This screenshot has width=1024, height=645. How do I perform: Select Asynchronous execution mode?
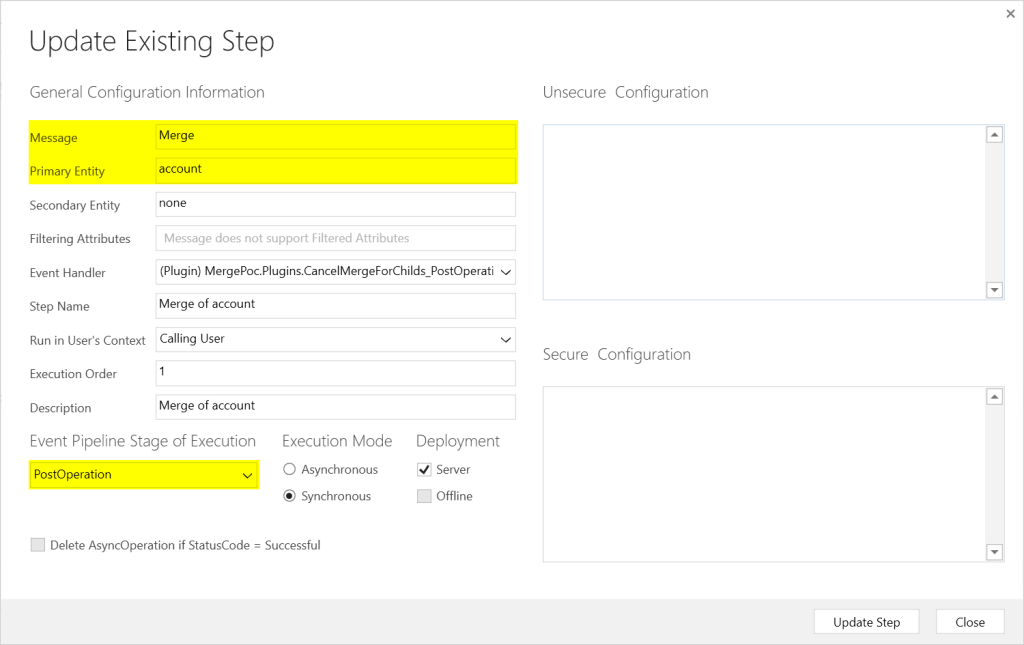[290, 470]
